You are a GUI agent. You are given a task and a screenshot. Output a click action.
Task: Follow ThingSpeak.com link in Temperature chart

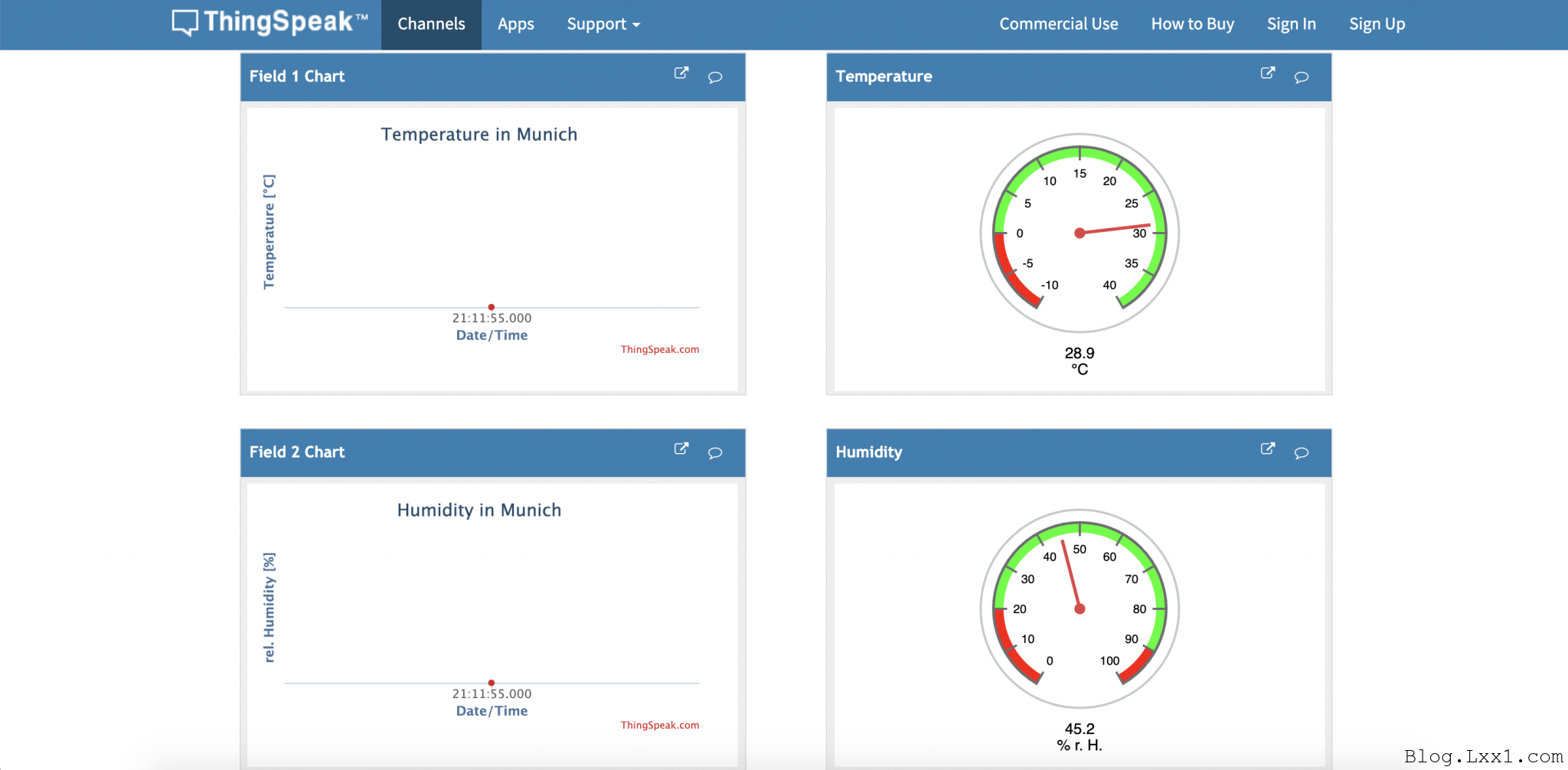(x=660, y=349)
